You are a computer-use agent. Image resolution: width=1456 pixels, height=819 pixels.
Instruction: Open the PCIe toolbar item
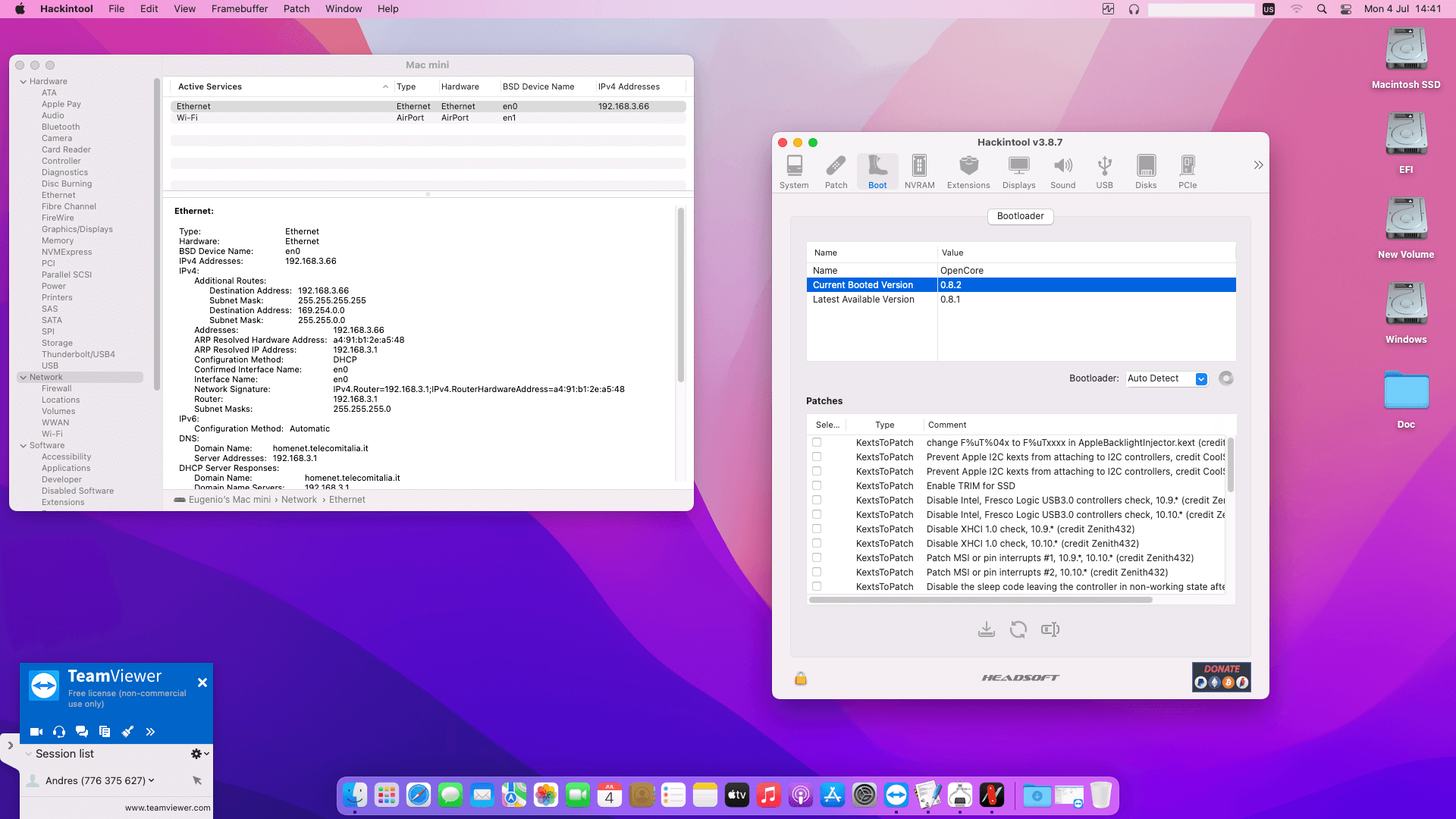pos(1188,172)
